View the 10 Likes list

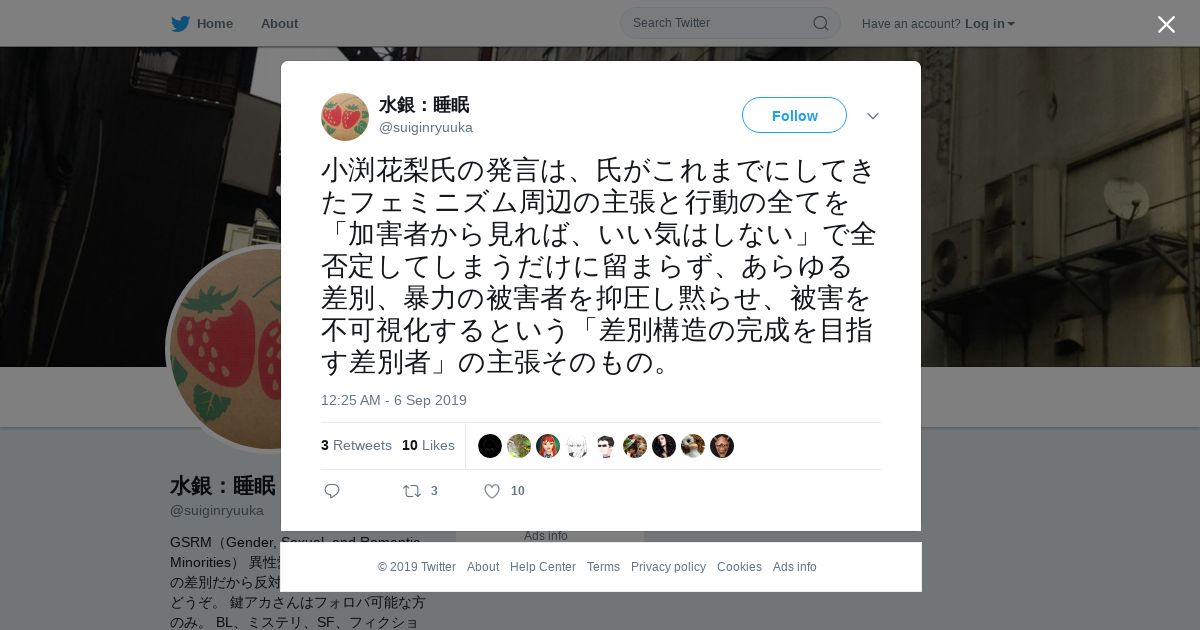click(428, 446)
